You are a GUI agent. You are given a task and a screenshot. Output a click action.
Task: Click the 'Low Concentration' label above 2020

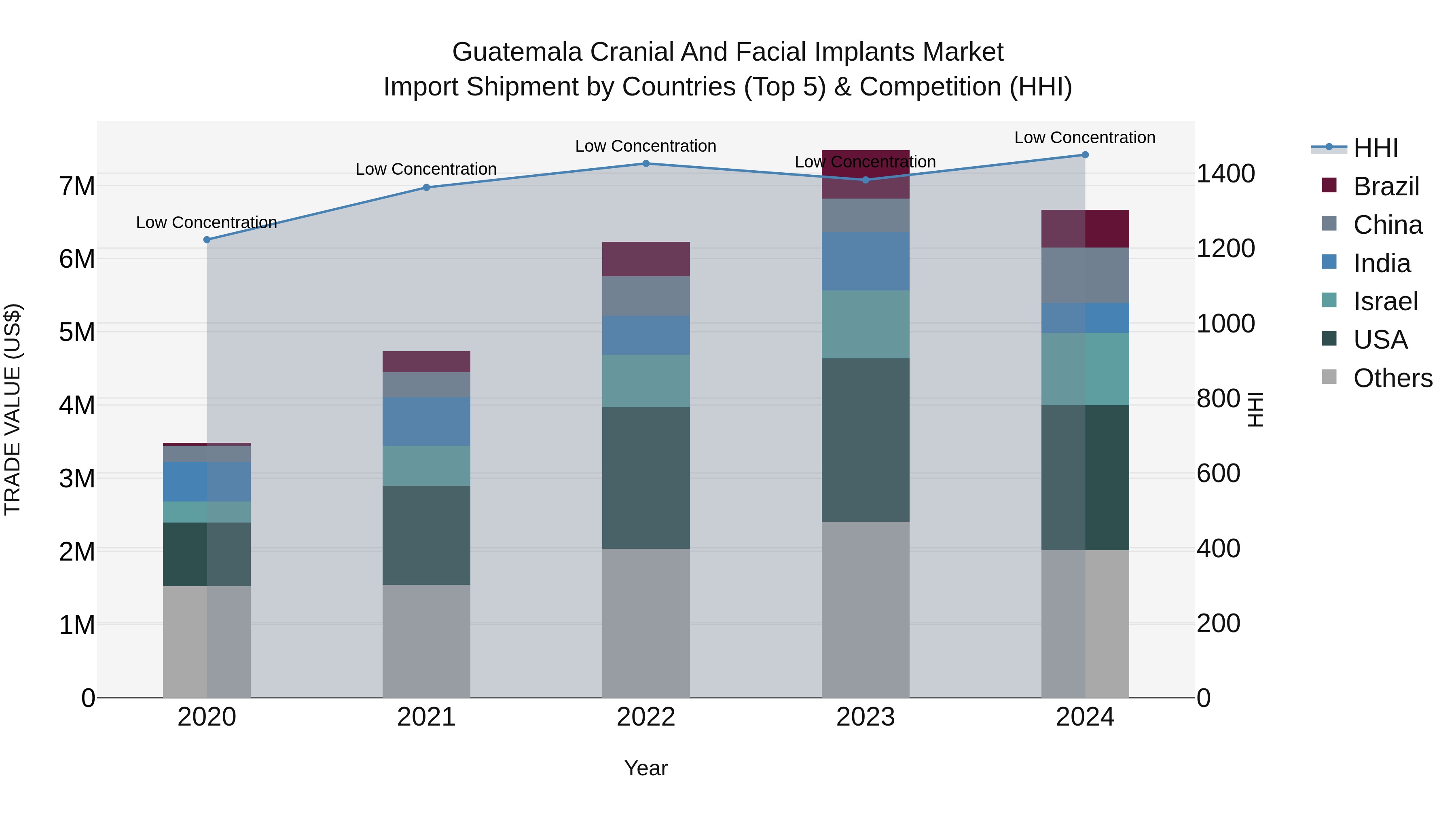(207, 223)
